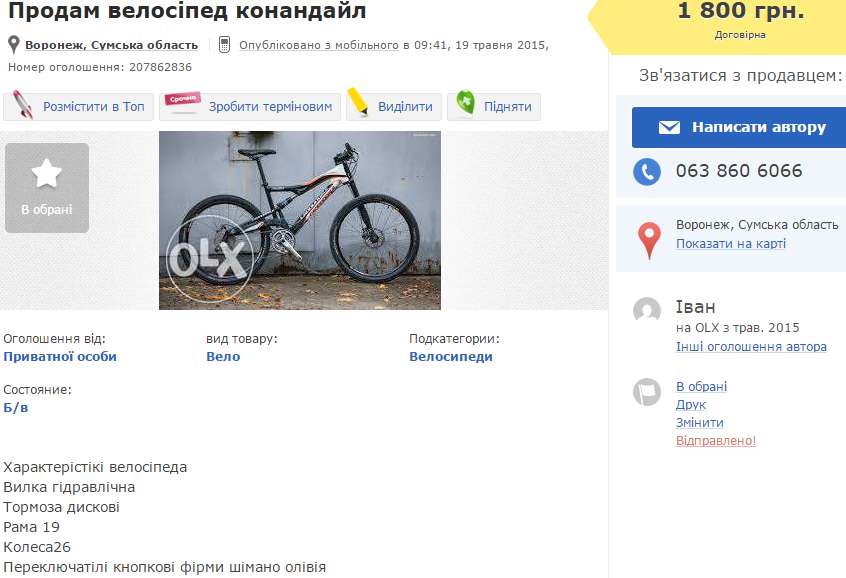Select the Велосипеди subcategory link

click(x=450, y=357)
